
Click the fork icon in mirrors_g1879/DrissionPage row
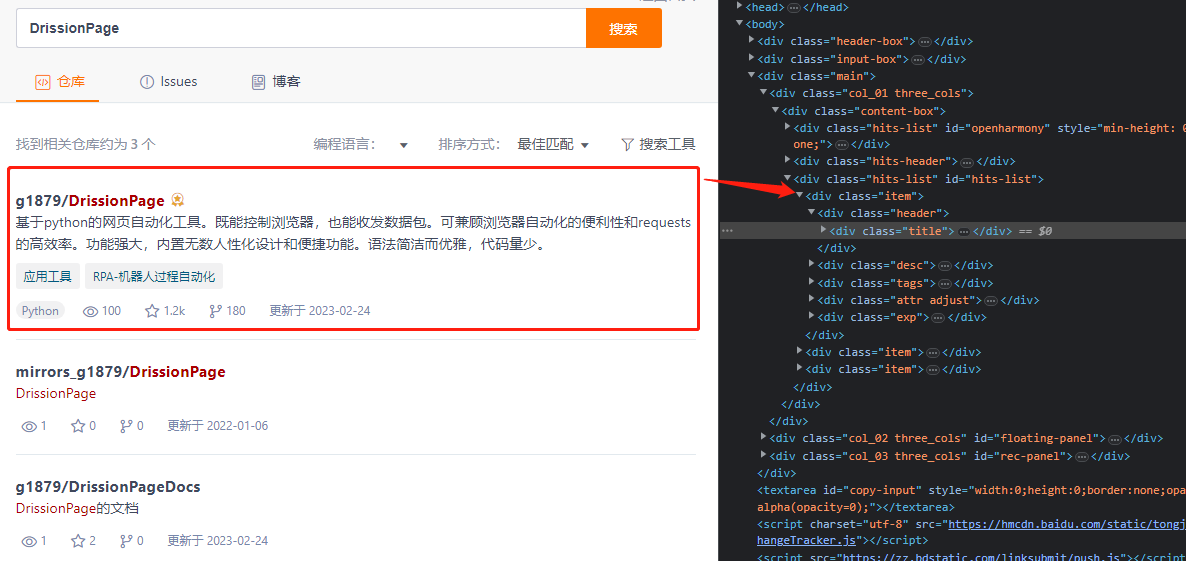point(126,426)
